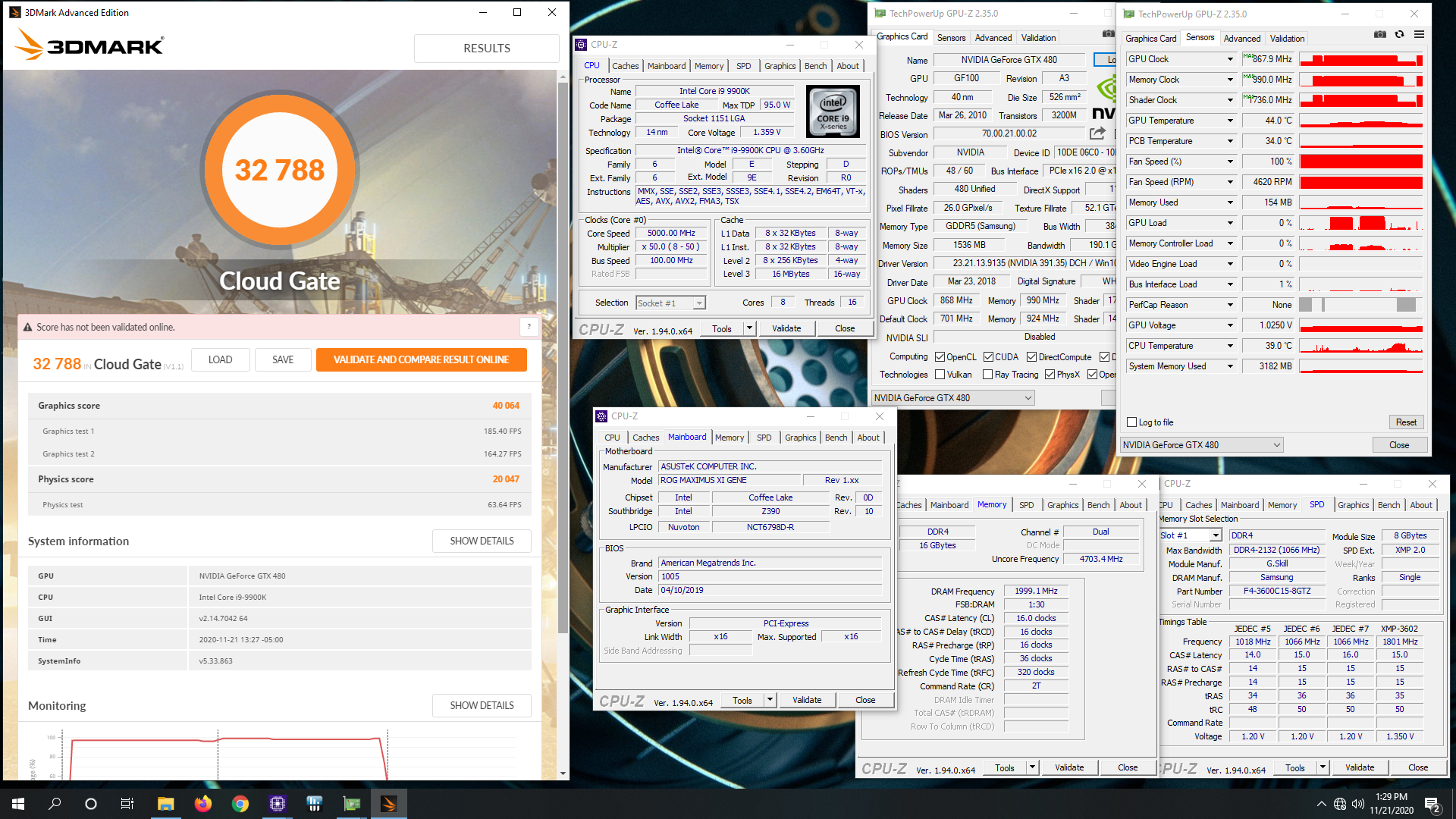Click the camera icon in the GPU-Z Graphics Card window

coord(1109,34)
